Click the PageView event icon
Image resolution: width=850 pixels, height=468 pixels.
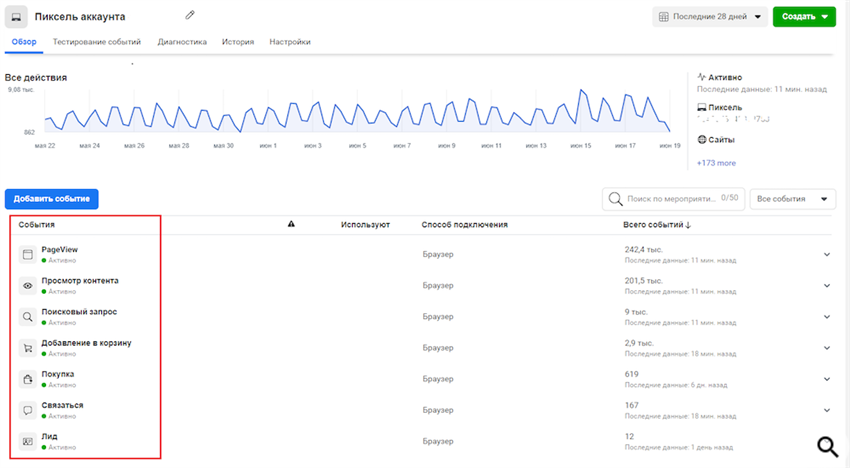[x=27, y=254]
